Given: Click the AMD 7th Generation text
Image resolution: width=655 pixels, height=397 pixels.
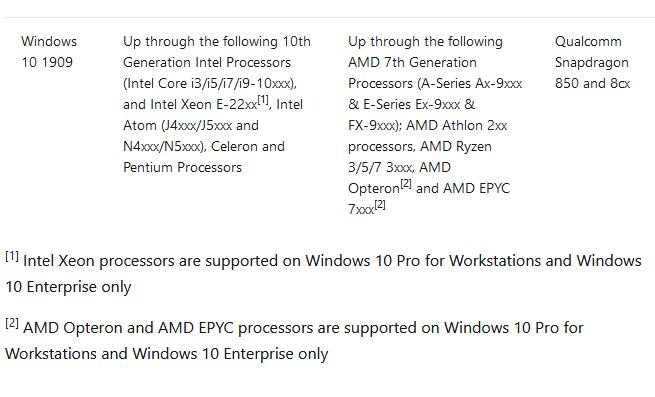Looking at the screenshot, I should (x=412, y=63).
